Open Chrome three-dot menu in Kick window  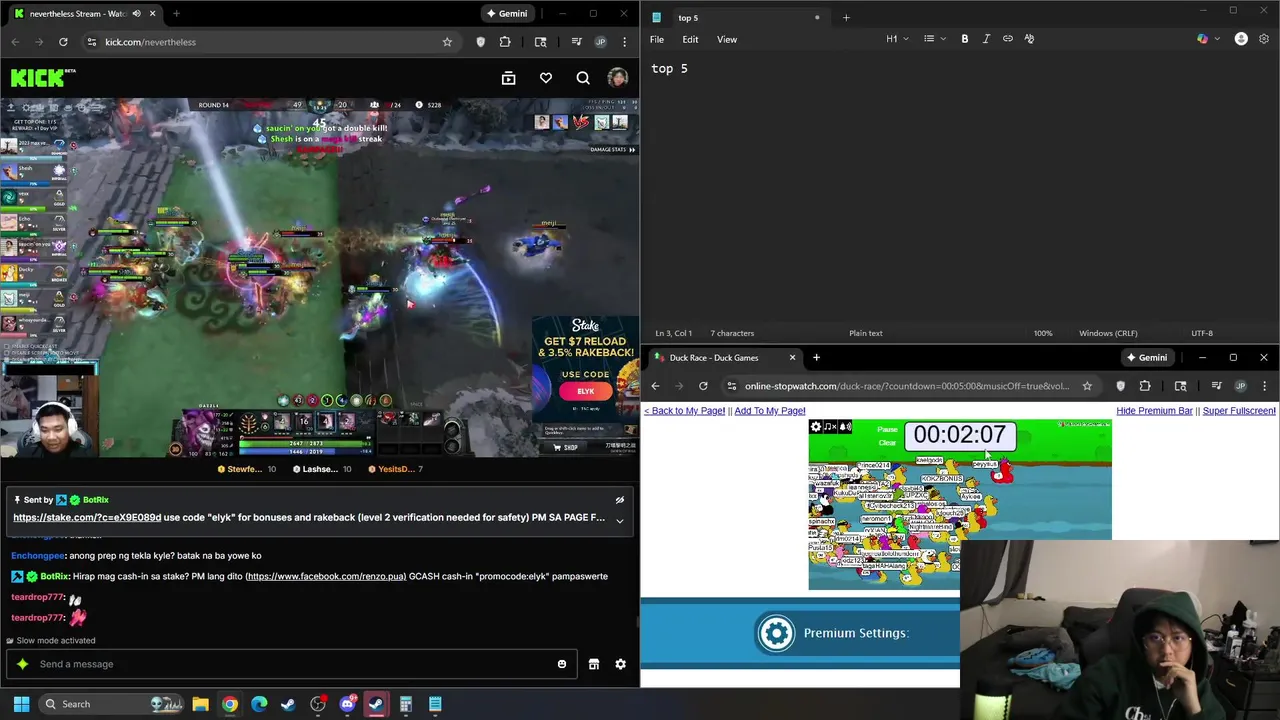(625, 42)
